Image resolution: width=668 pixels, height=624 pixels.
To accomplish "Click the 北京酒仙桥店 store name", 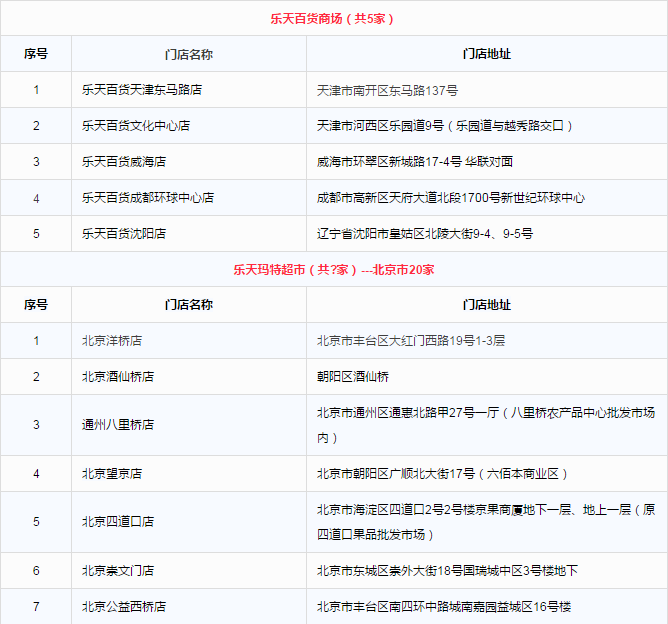I will click(118, 377).
